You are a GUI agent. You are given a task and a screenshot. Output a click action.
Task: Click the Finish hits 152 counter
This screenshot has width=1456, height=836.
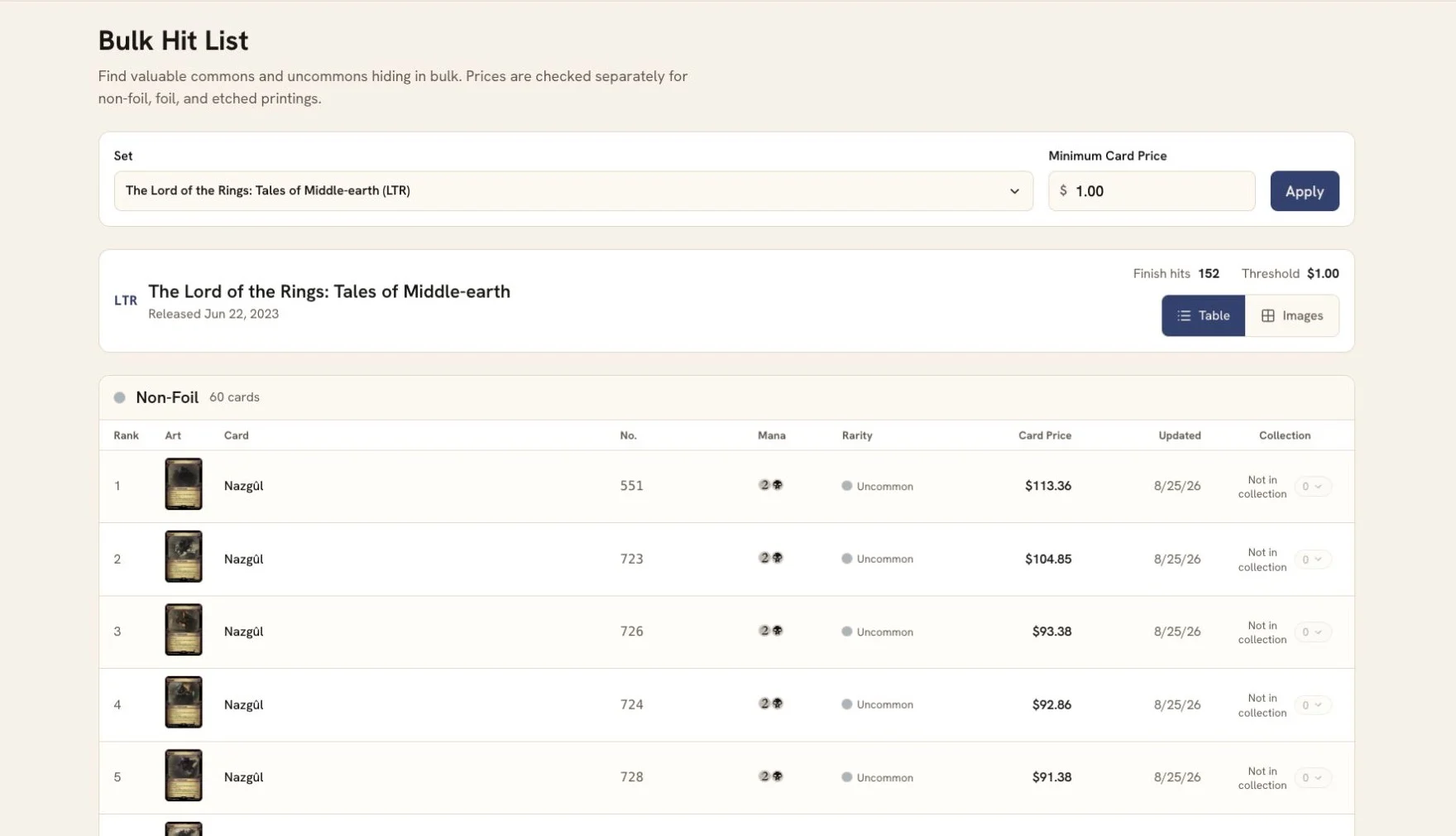pos(1176,274)
